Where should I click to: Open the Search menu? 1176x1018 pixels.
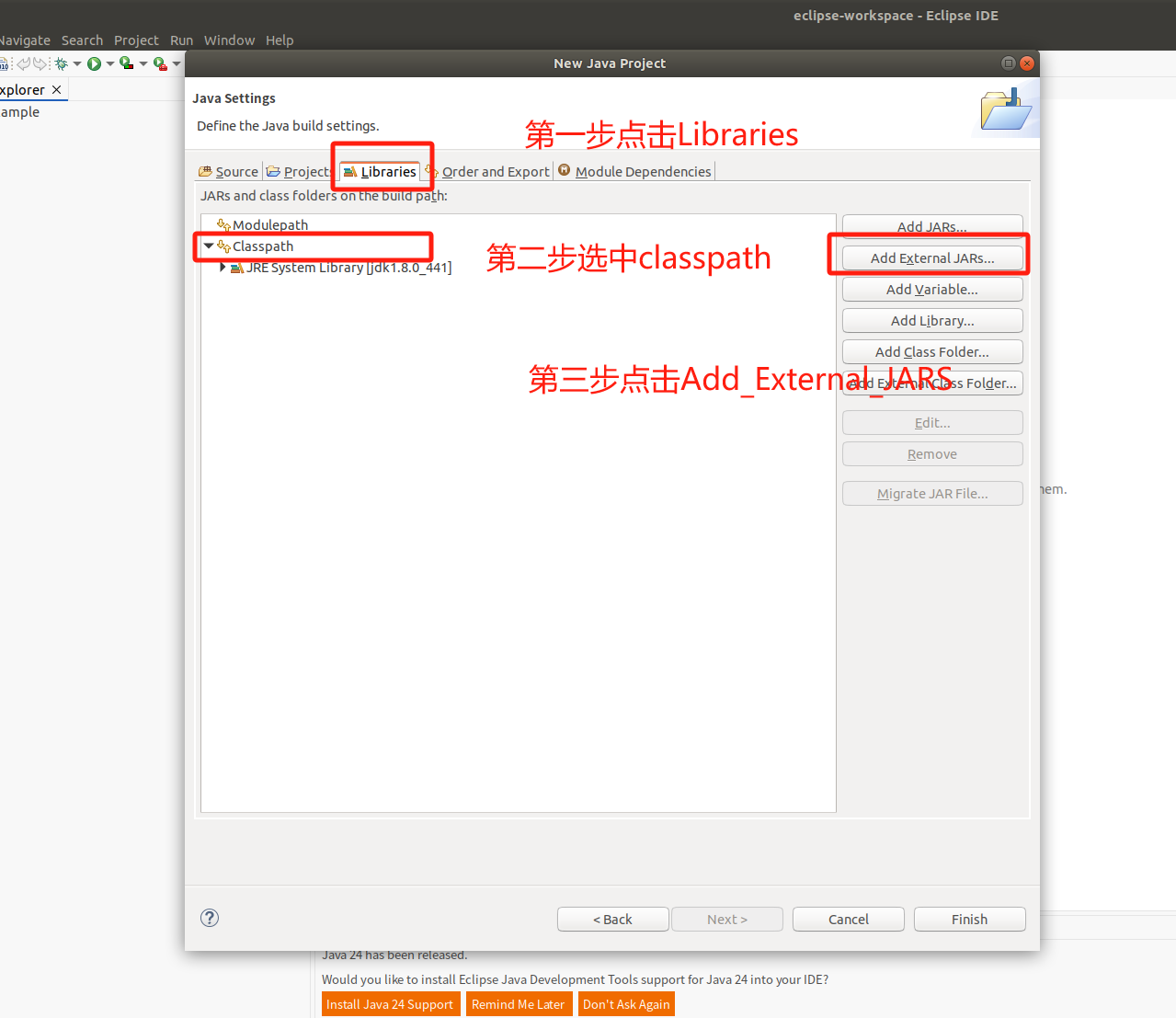tap(82, 40)
